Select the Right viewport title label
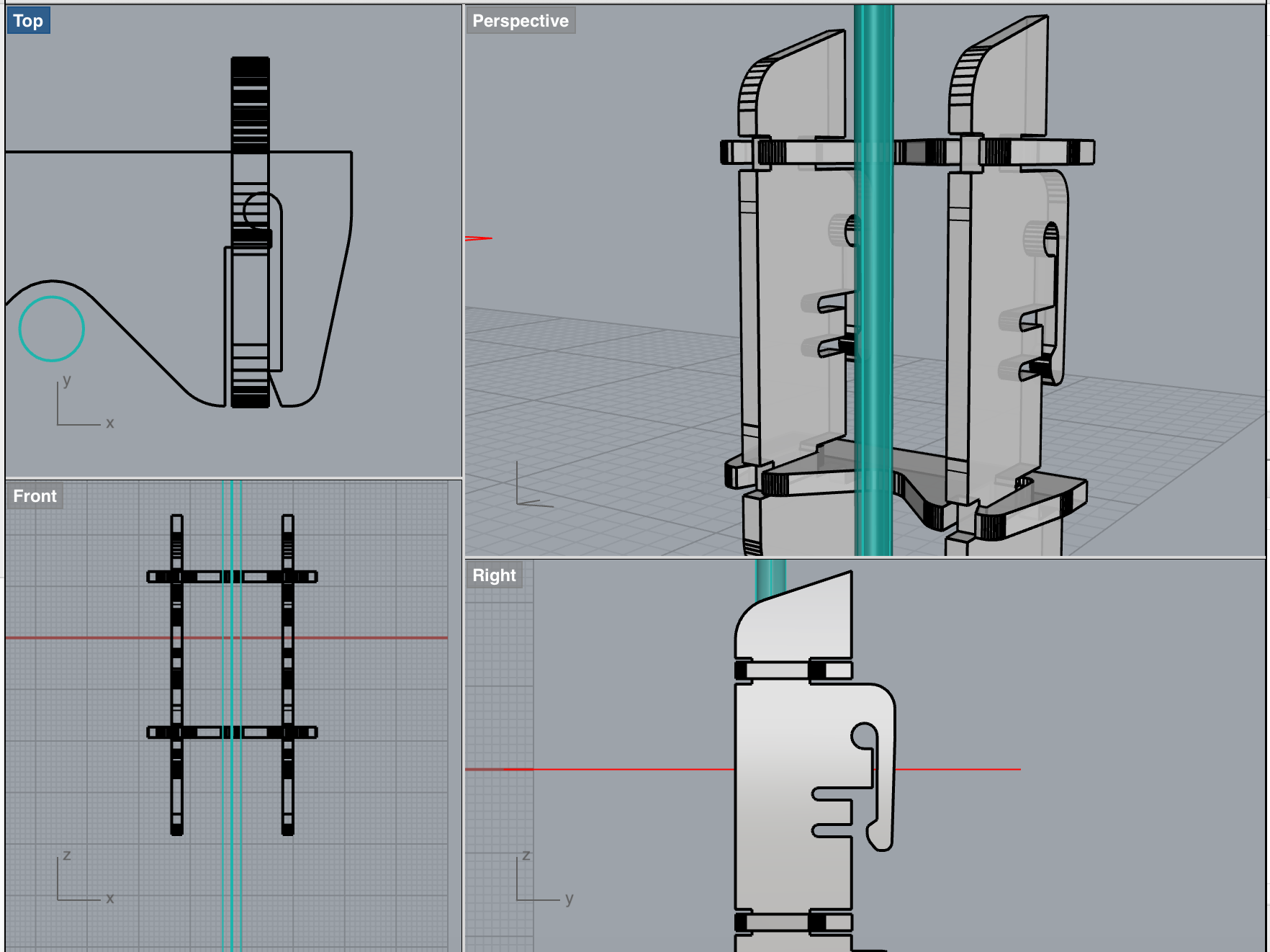The height and width of the screenshot is (952, 1270). (x=494, y=575)
